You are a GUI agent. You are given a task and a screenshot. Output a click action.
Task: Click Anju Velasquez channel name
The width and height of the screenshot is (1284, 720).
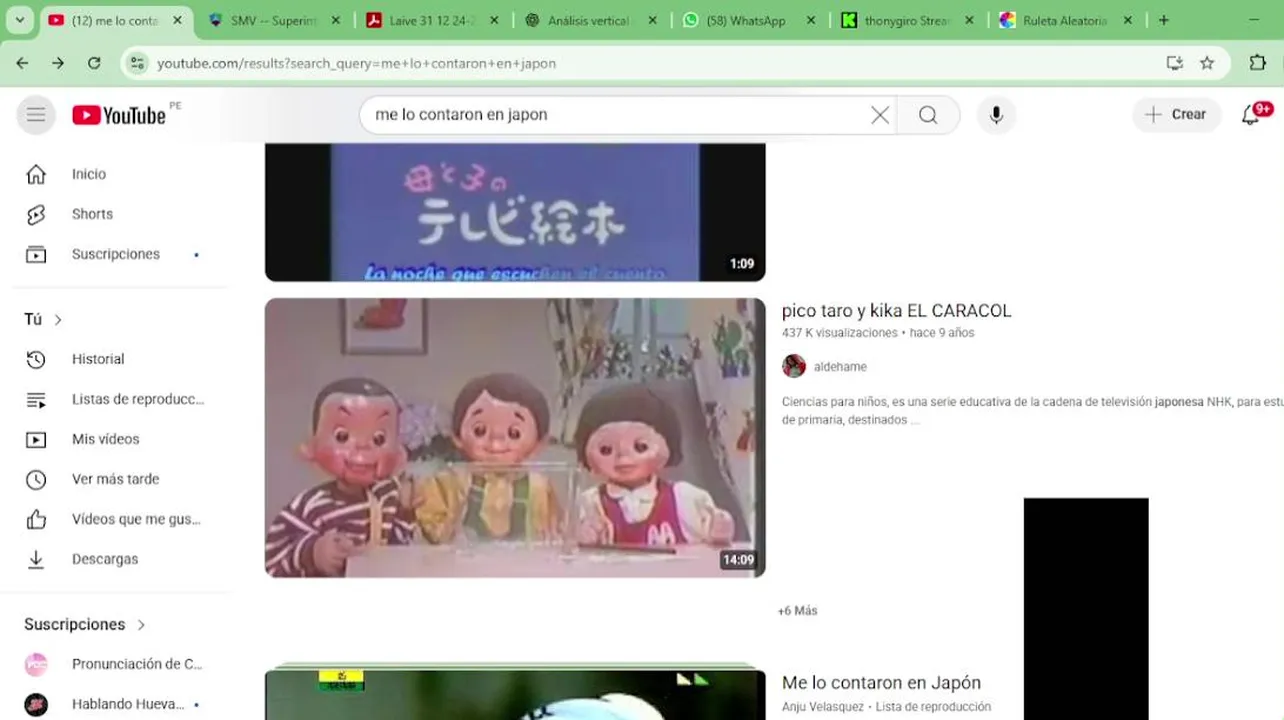coord(823,707)
